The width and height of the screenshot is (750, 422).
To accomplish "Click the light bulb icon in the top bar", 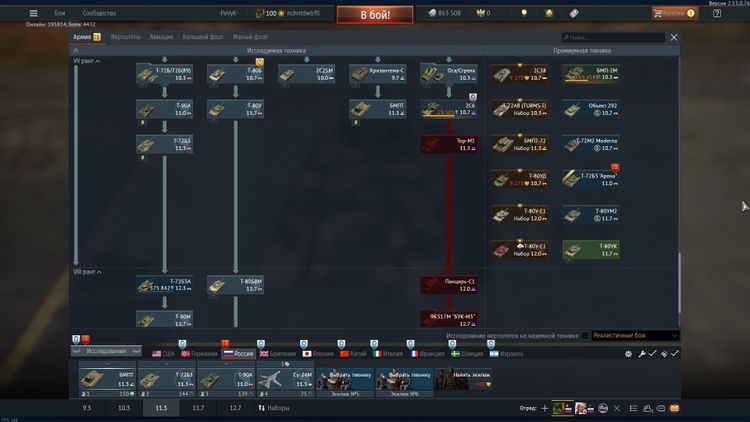I will (523, 14).
